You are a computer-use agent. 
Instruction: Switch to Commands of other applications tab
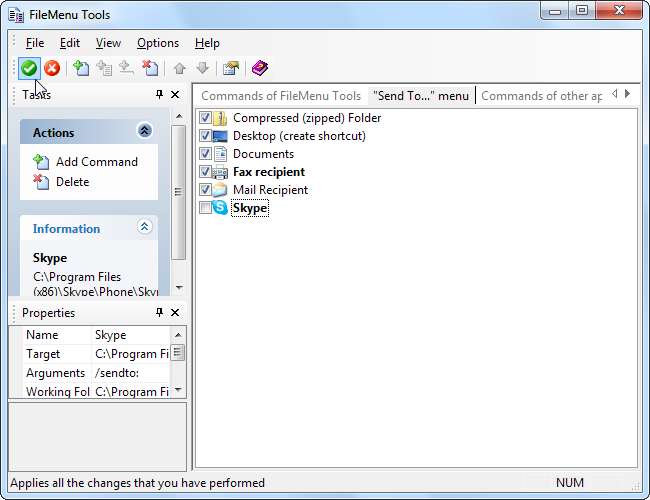tap(542, 96)
